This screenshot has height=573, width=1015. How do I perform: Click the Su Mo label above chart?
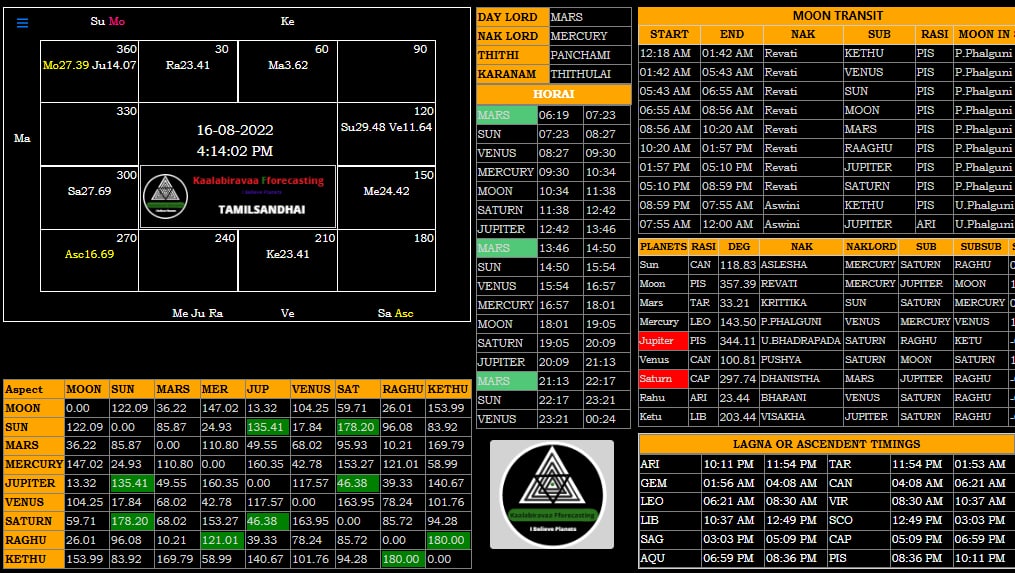(107, 21)
